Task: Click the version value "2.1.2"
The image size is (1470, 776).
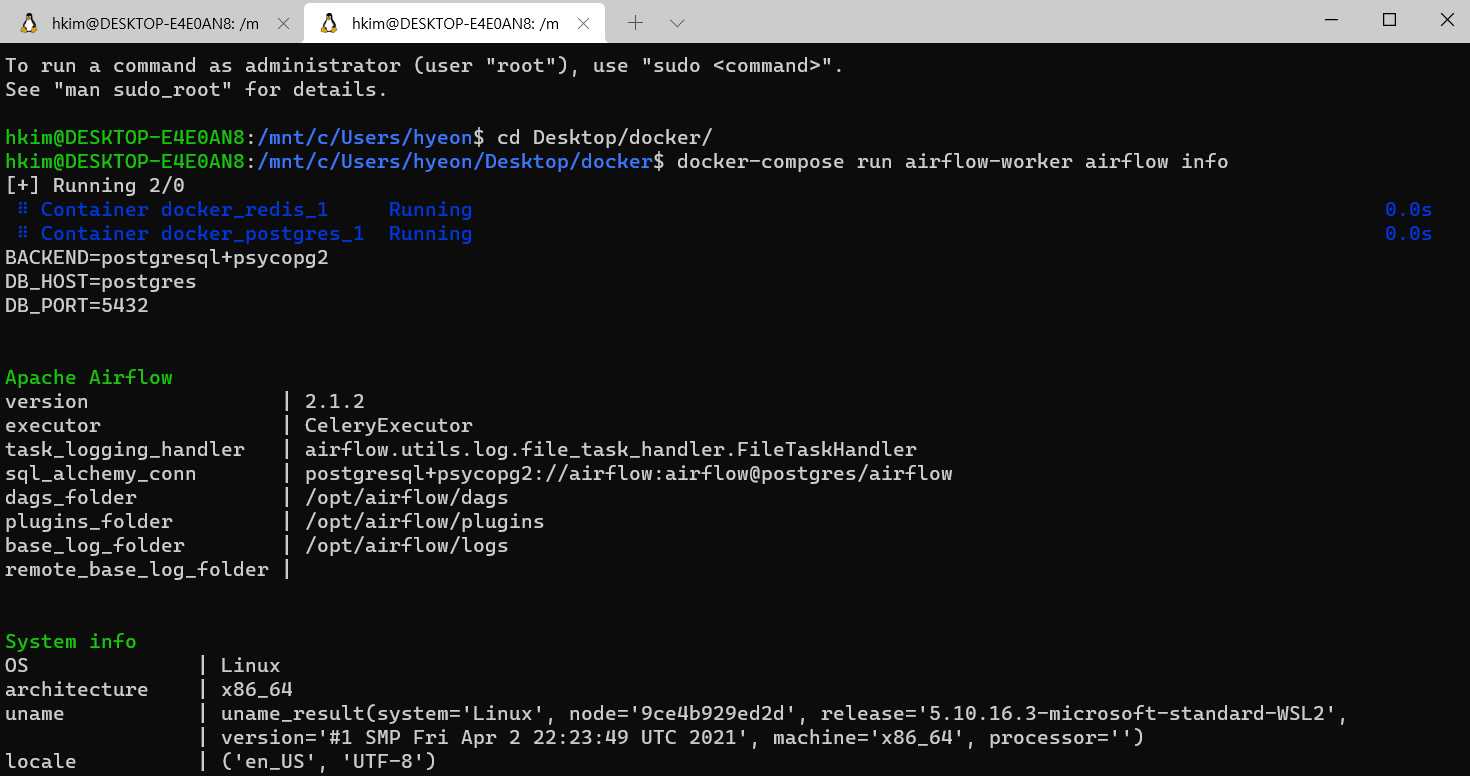Action: 335,402
